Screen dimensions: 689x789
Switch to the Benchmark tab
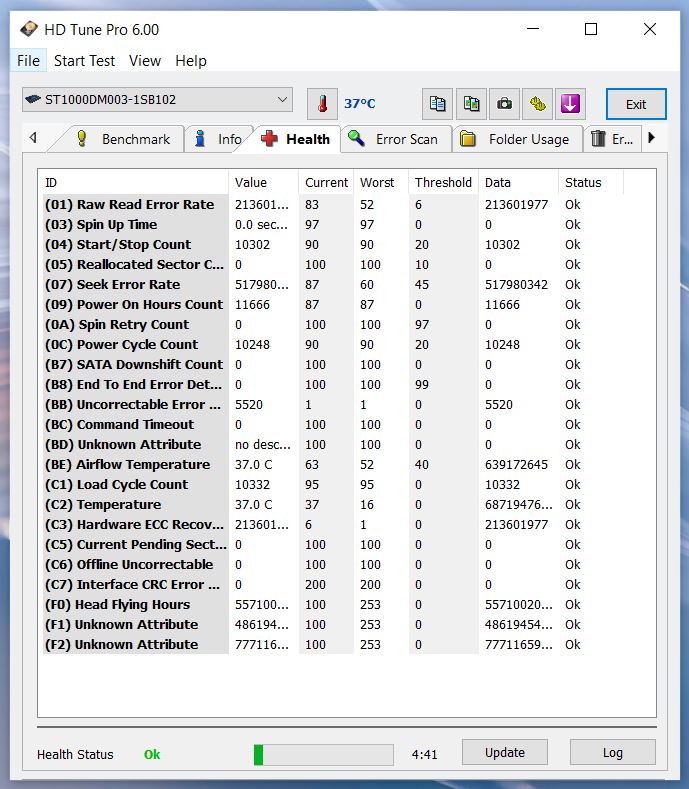[x=124, y=139]
